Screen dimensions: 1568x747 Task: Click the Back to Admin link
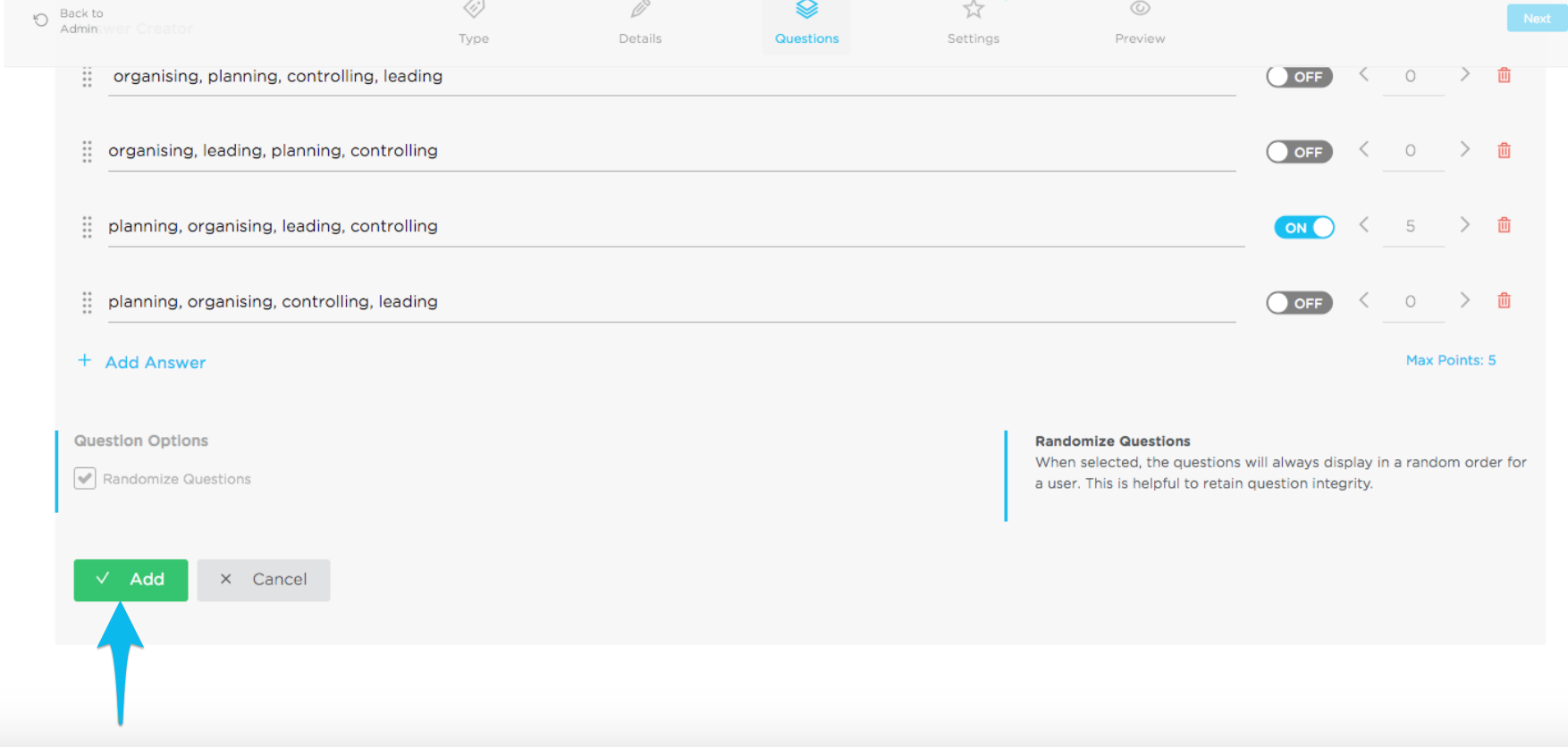click(81, 21)
